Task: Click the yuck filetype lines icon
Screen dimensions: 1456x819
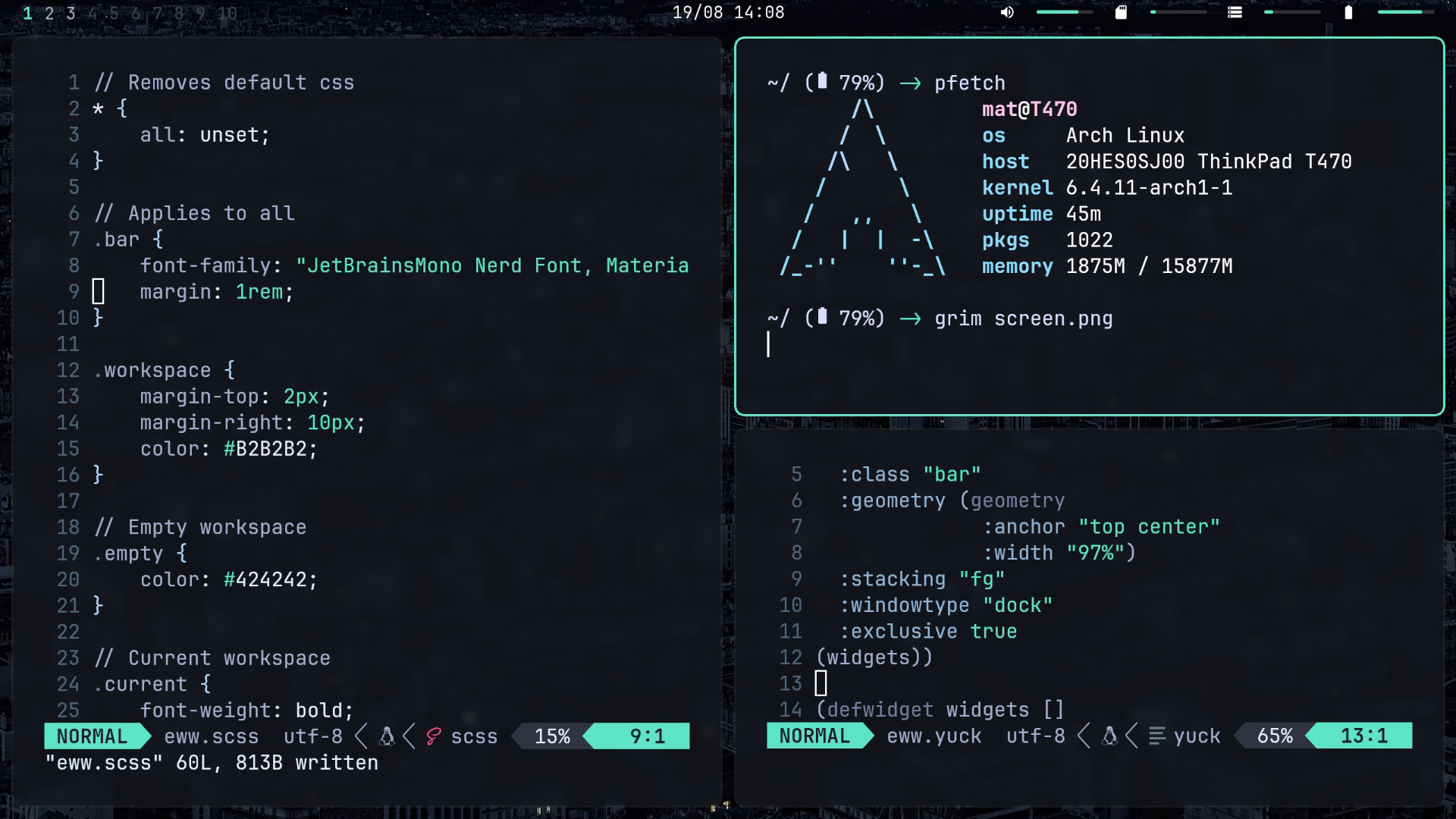Action: (x=1156, y=736)
